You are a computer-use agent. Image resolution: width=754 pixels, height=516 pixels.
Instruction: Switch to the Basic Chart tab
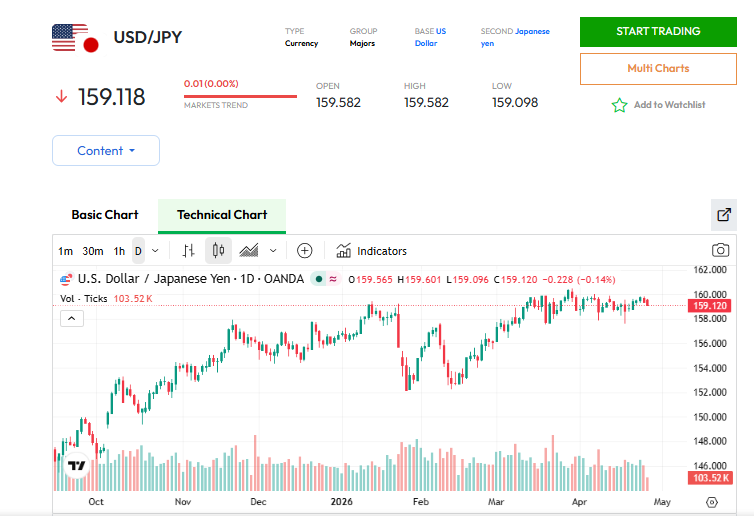pyautogui.click(x=105, y=215)
